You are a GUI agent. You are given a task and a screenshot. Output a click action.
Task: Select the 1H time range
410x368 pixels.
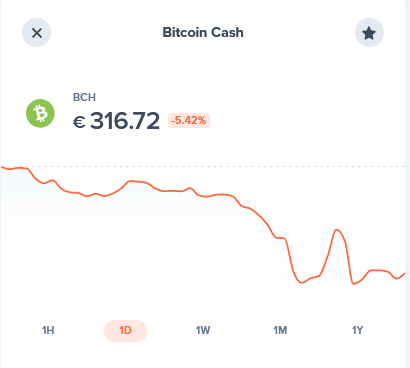tap(48, 330)
